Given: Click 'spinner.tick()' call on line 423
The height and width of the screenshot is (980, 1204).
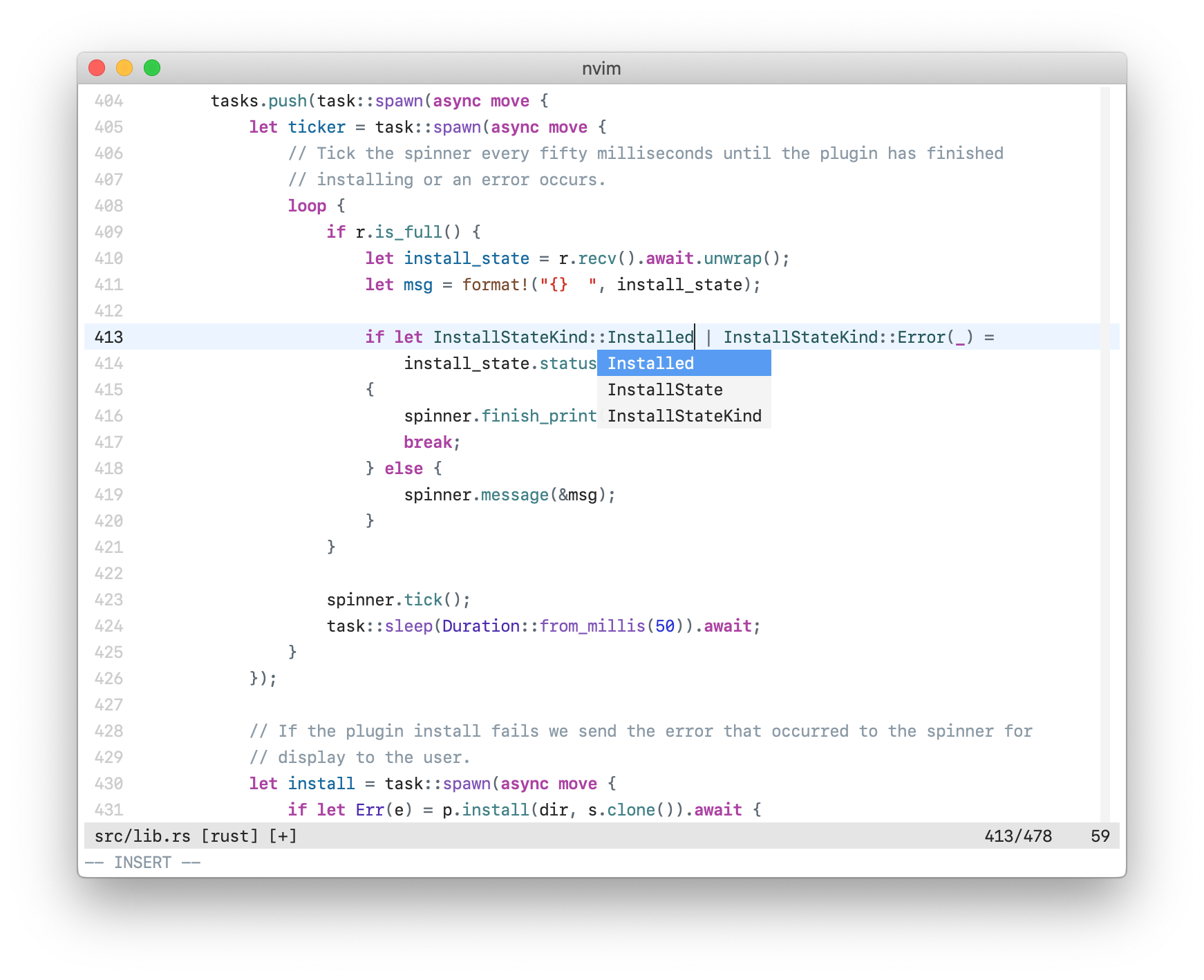Looking at the screenshot, I should (398, 600).
